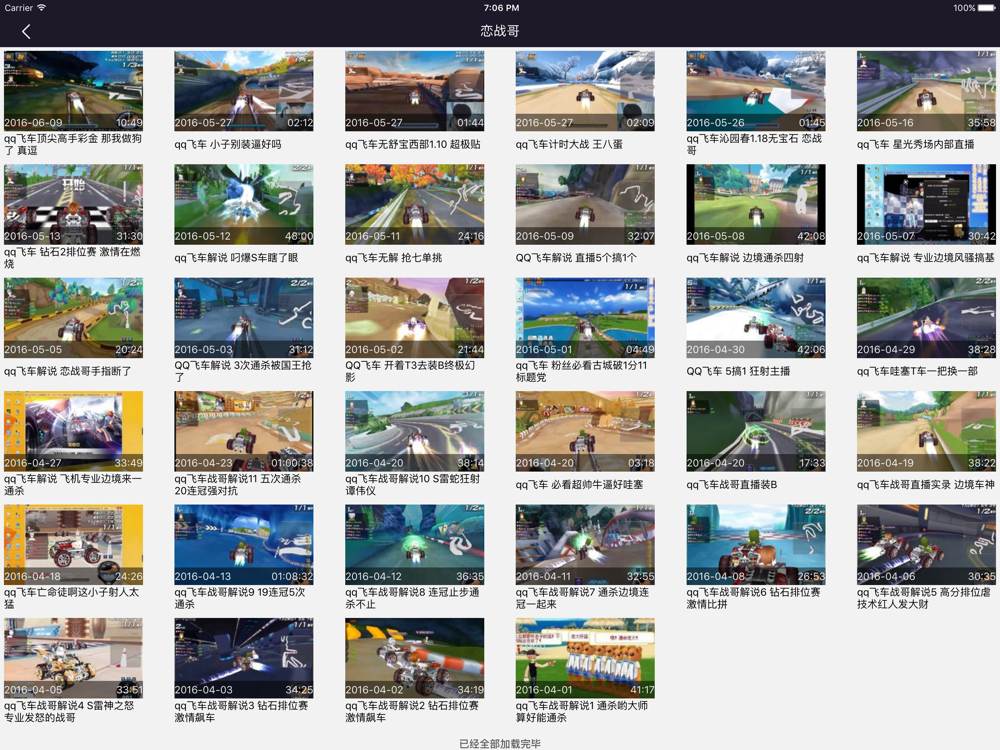Open video titled QQ飞车 5搞1 狂射主播
1000x750 pixels.
click(x=738, y=371)
